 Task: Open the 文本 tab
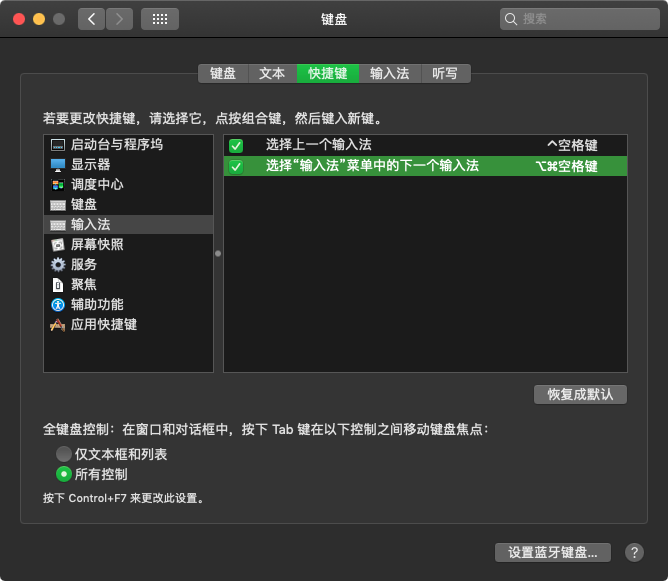click(272, 73)
